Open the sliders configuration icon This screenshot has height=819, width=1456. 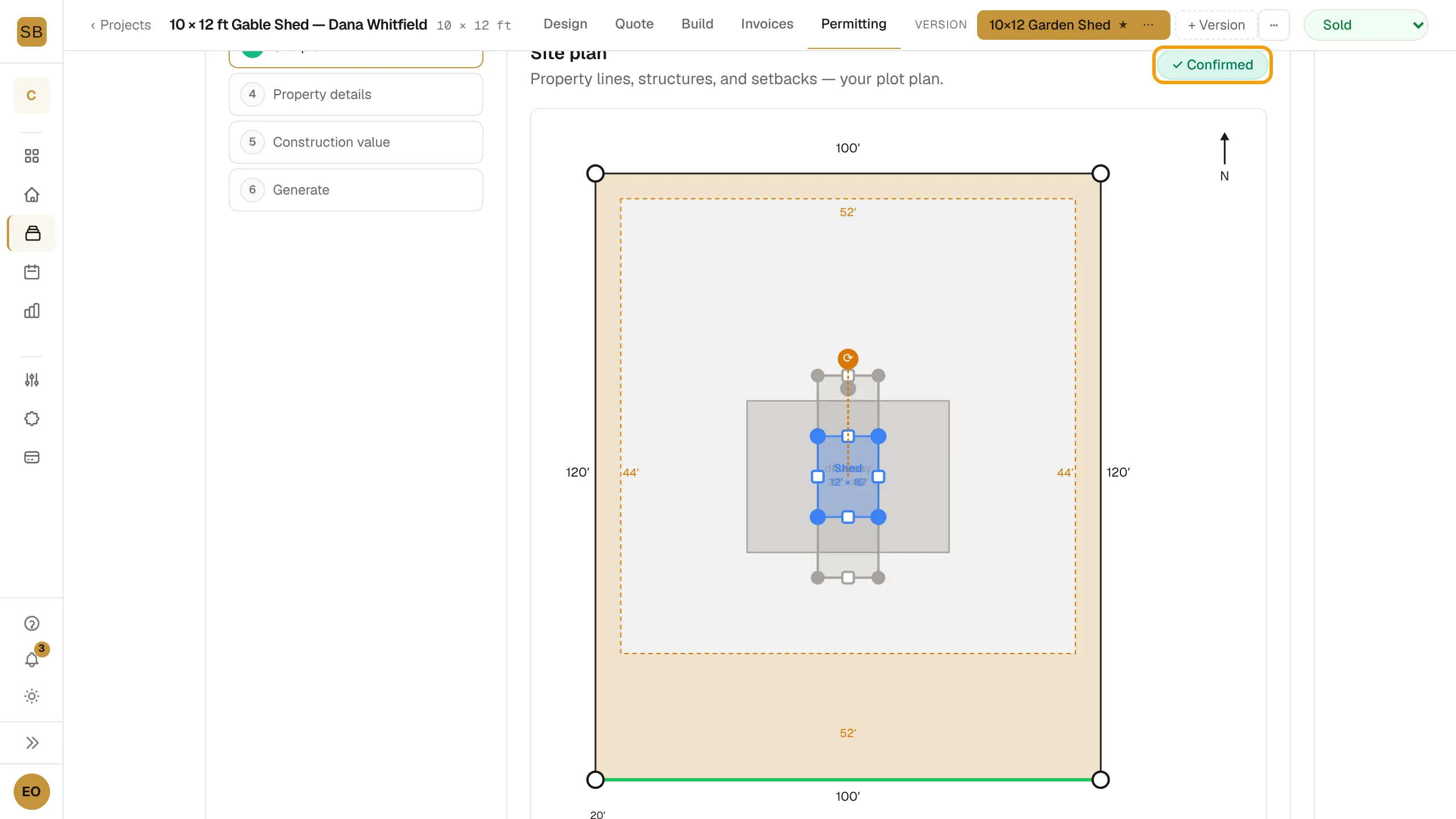(32, 380)
